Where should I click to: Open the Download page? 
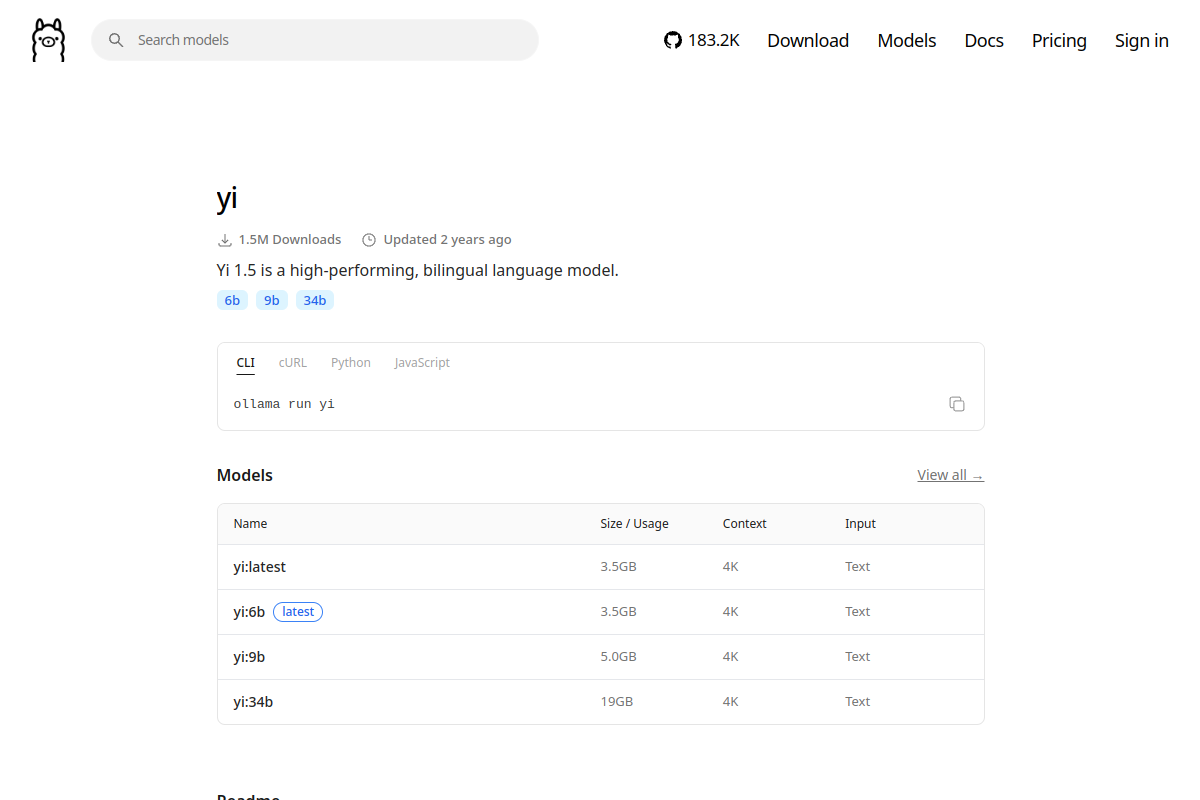[x=808, y=40]
